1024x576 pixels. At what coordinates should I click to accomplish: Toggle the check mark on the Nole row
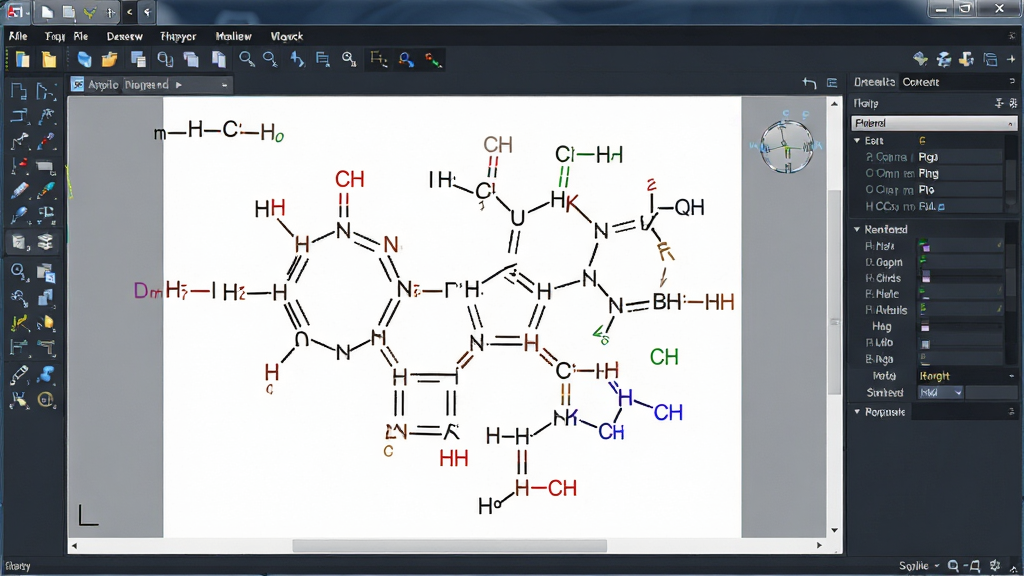(1000, 289)
